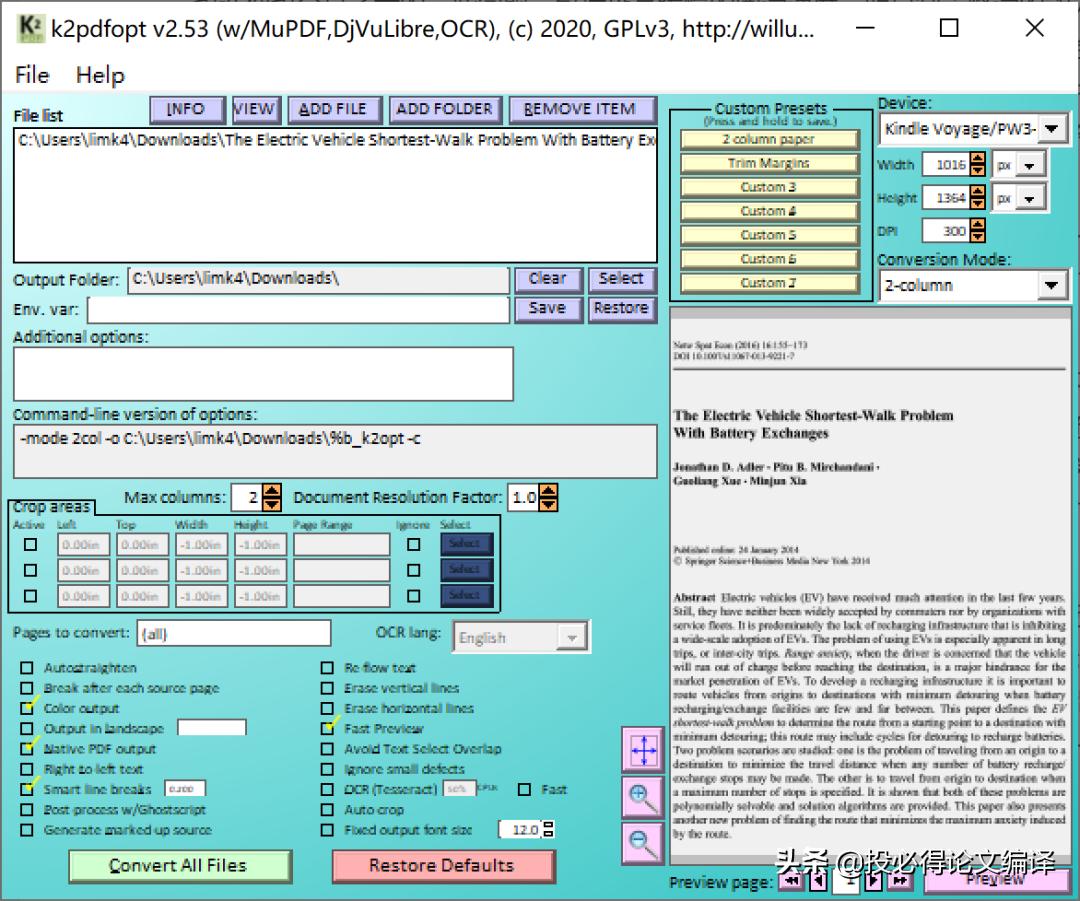Open the Width units px dropdown

[1029, 165]
